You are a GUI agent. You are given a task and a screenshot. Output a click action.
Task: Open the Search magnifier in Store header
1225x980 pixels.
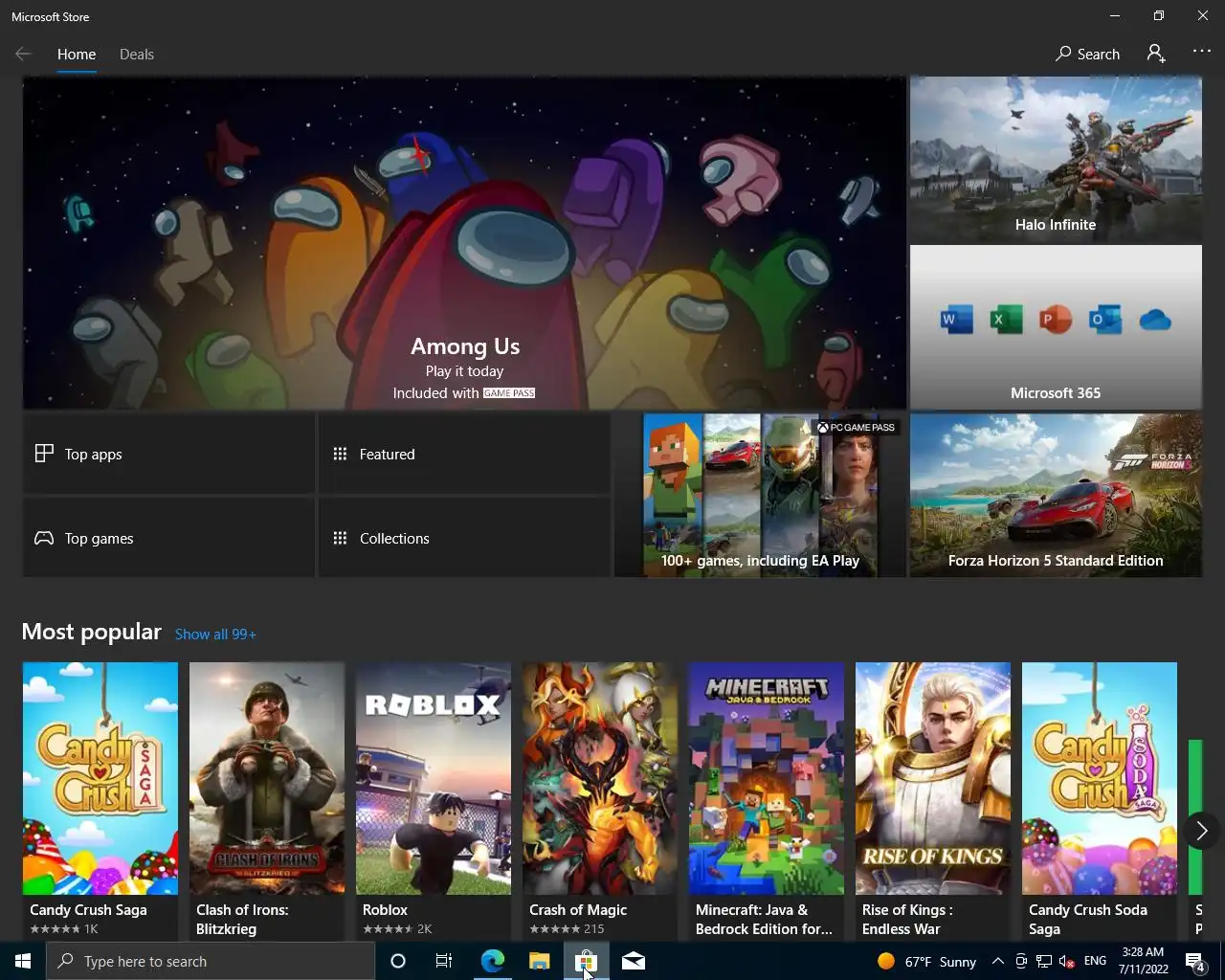coord(1087,55)
